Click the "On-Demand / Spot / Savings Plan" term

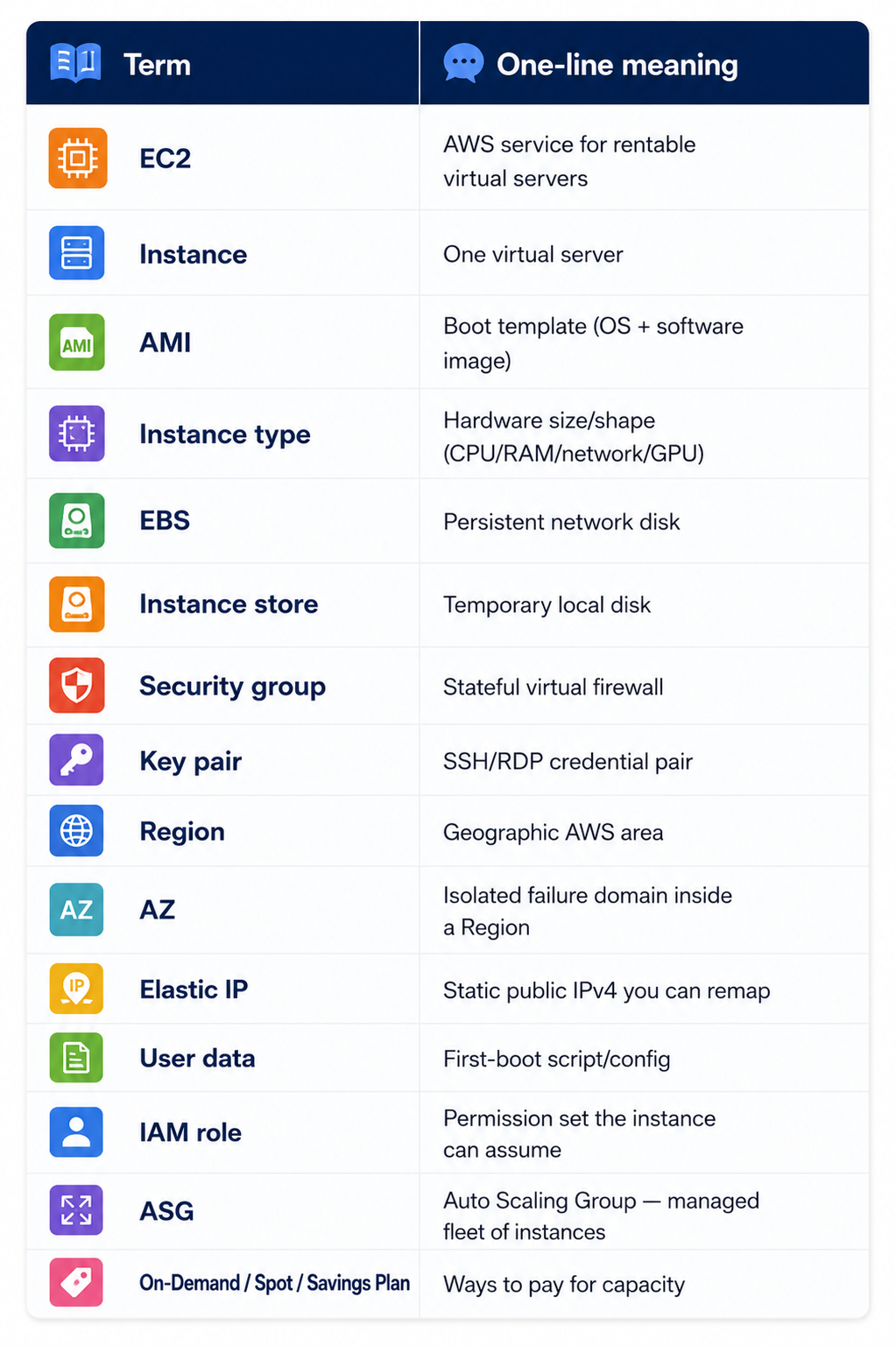click(x=275, y=1284)
